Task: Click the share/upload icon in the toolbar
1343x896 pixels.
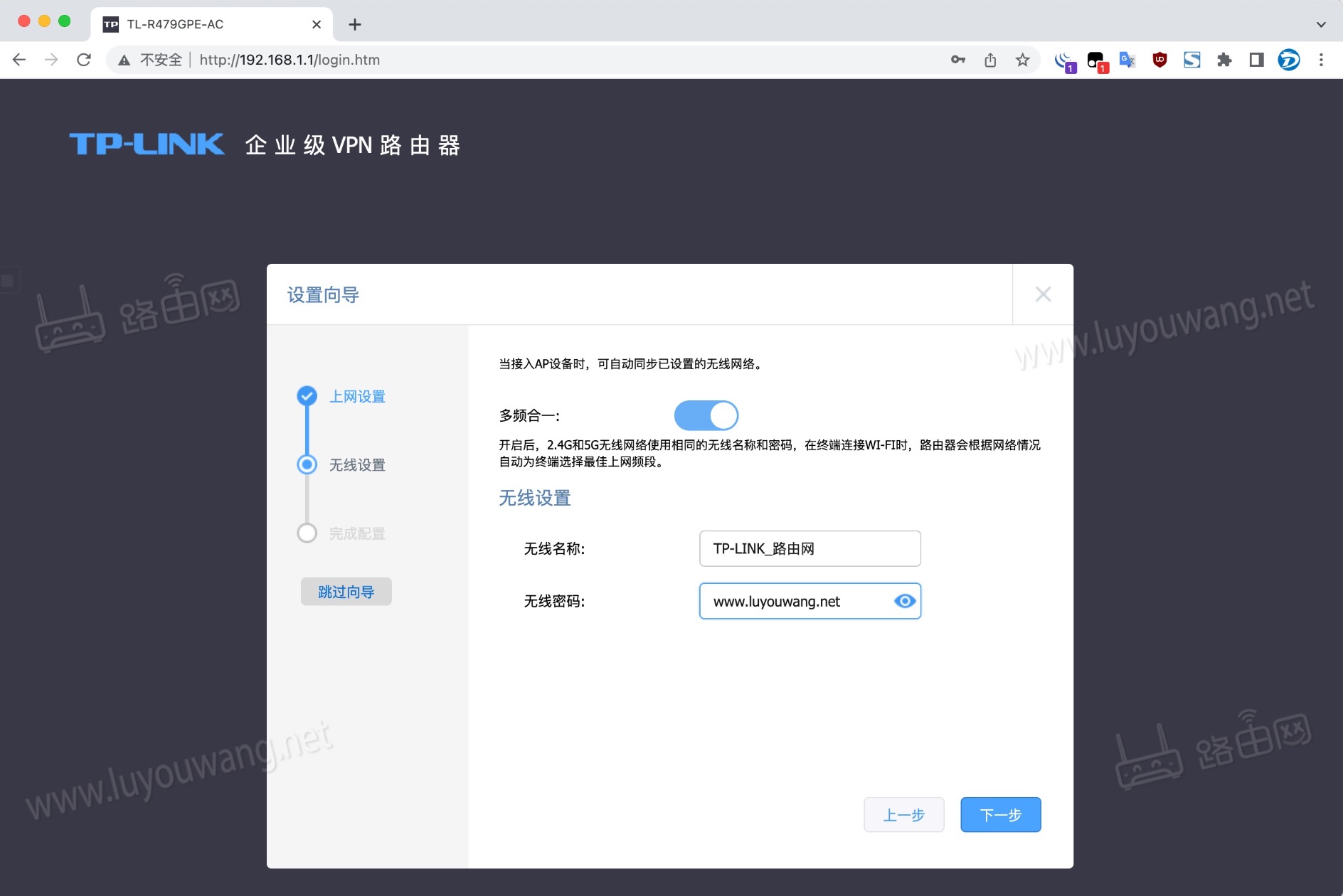Action: tap(991, 60)
